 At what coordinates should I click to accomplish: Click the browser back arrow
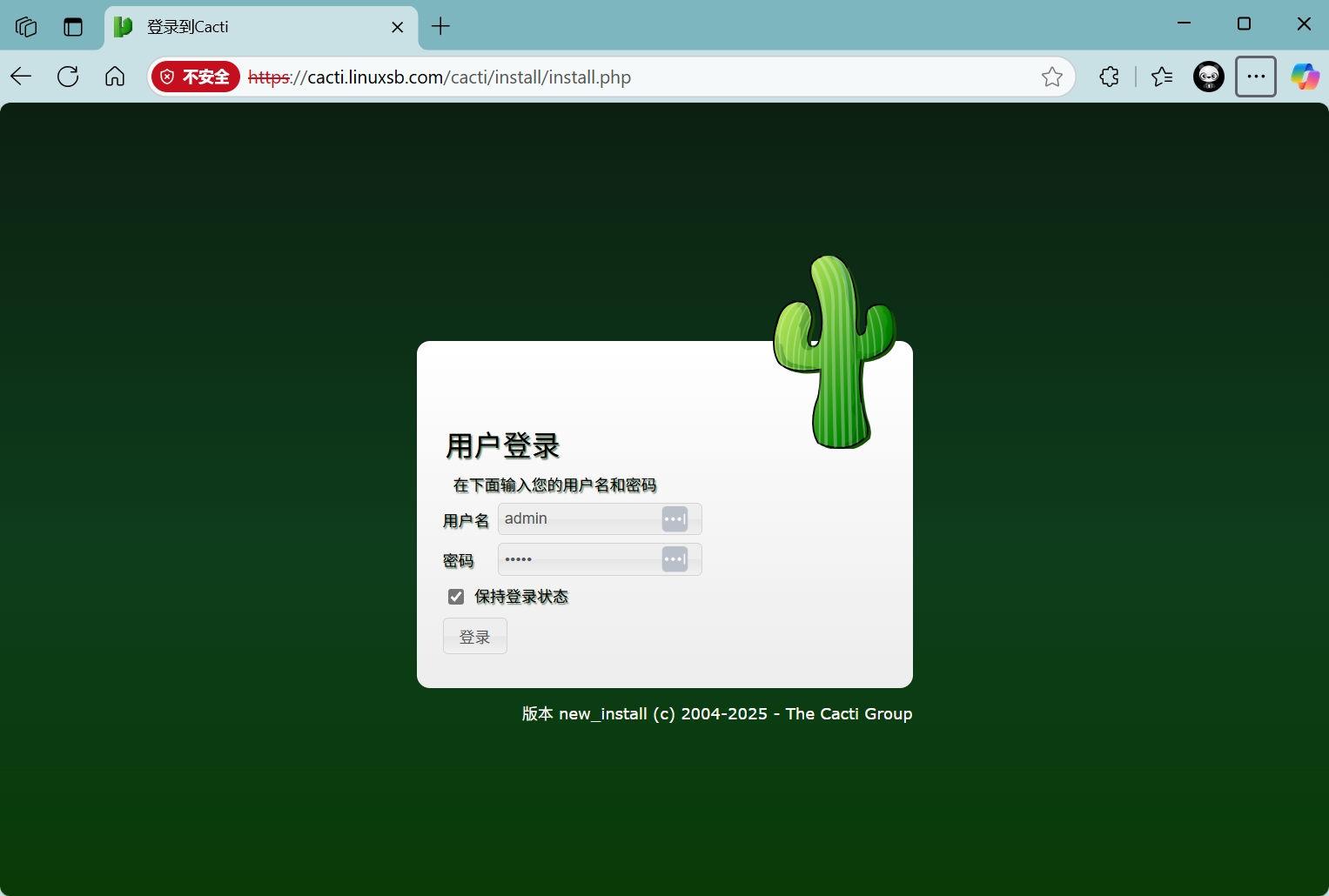click(22, 77)
